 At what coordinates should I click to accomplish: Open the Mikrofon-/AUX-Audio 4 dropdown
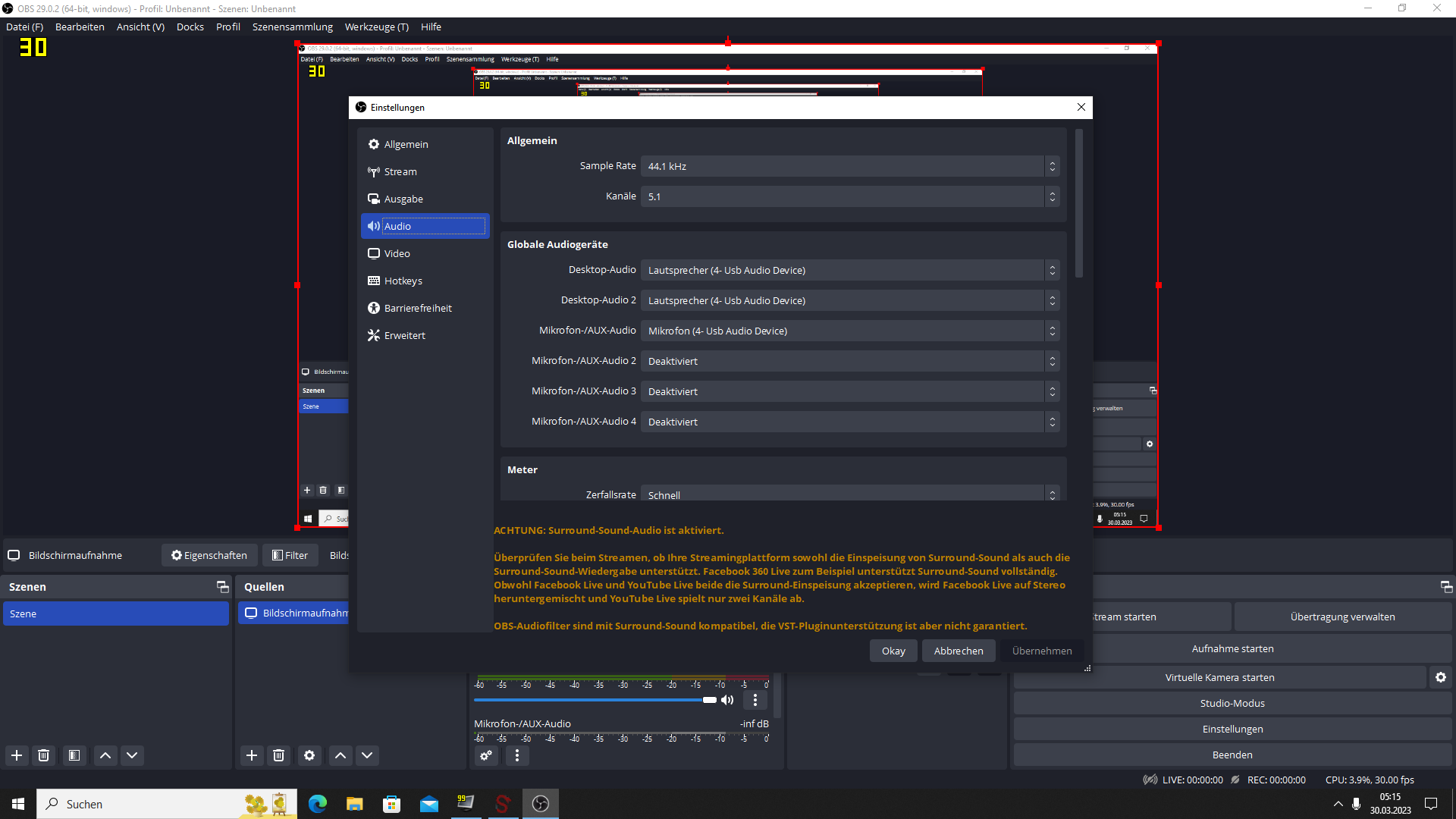850,422
